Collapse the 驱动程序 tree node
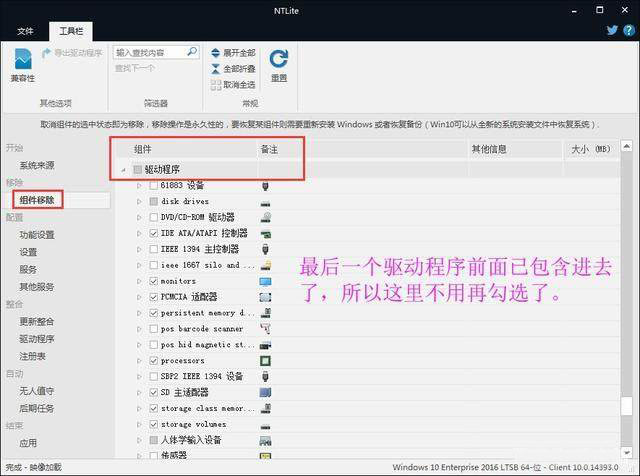The height and width of the screenshot is (476, 640). tap(123, 170)
